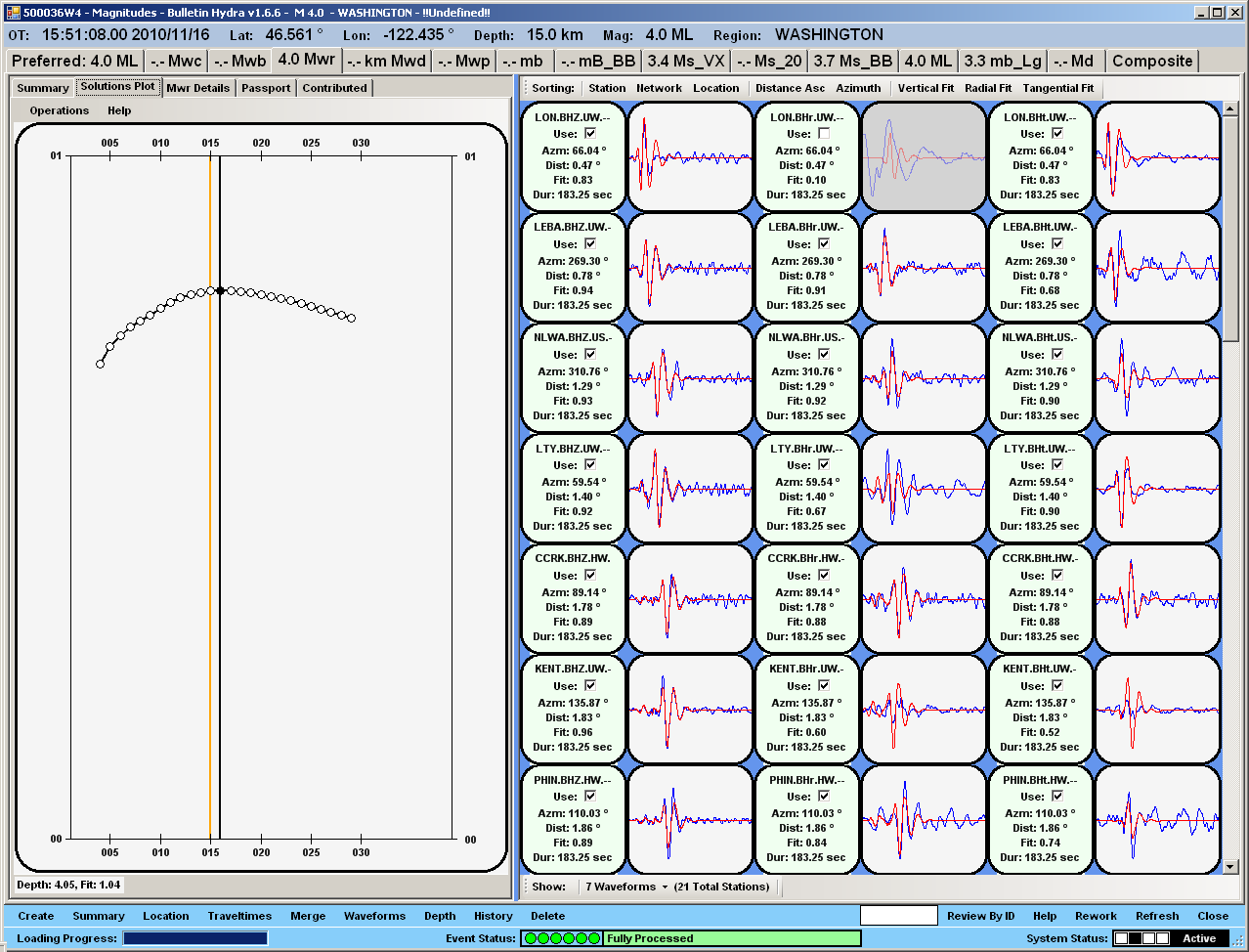Click the System Status indicator boxes
The image size is (1249, 952).
pos(1141,938)
